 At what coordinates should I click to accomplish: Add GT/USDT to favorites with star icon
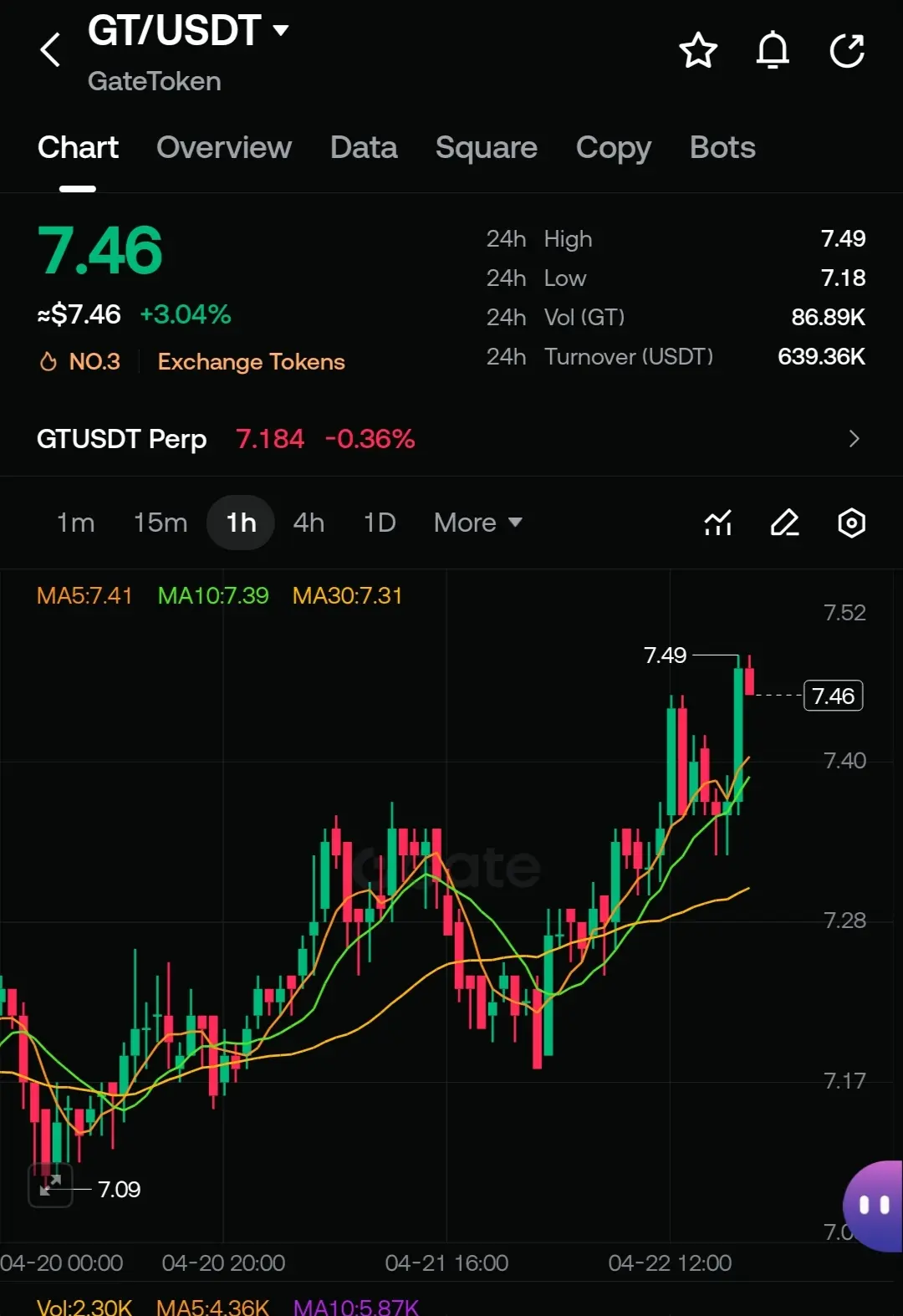[x=697, y=50]
